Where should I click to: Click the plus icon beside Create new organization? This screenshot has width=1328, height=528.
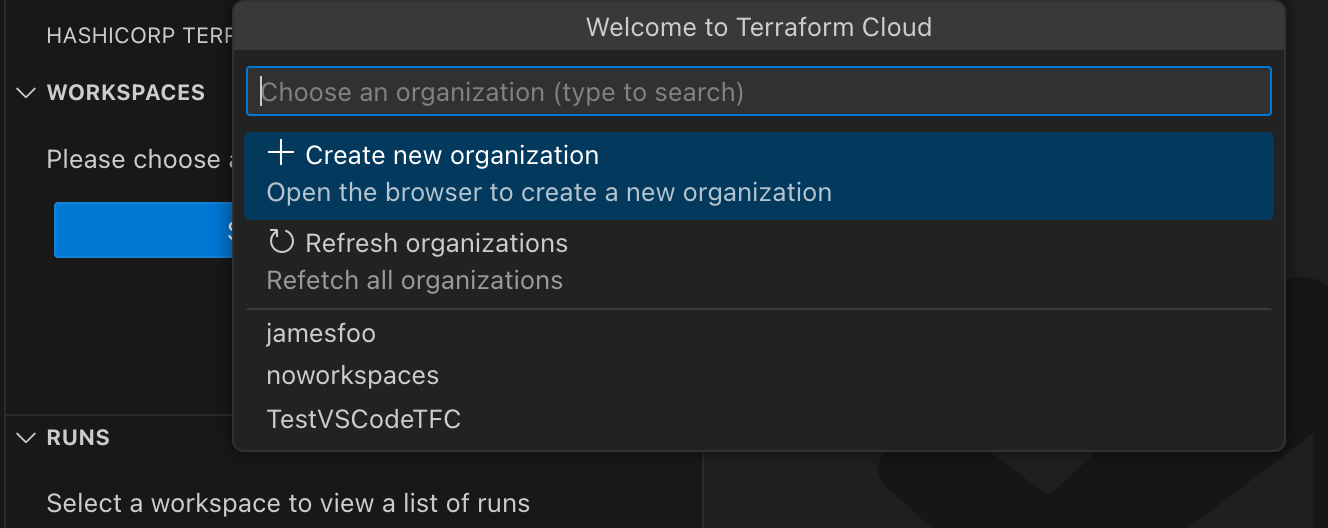282,154
